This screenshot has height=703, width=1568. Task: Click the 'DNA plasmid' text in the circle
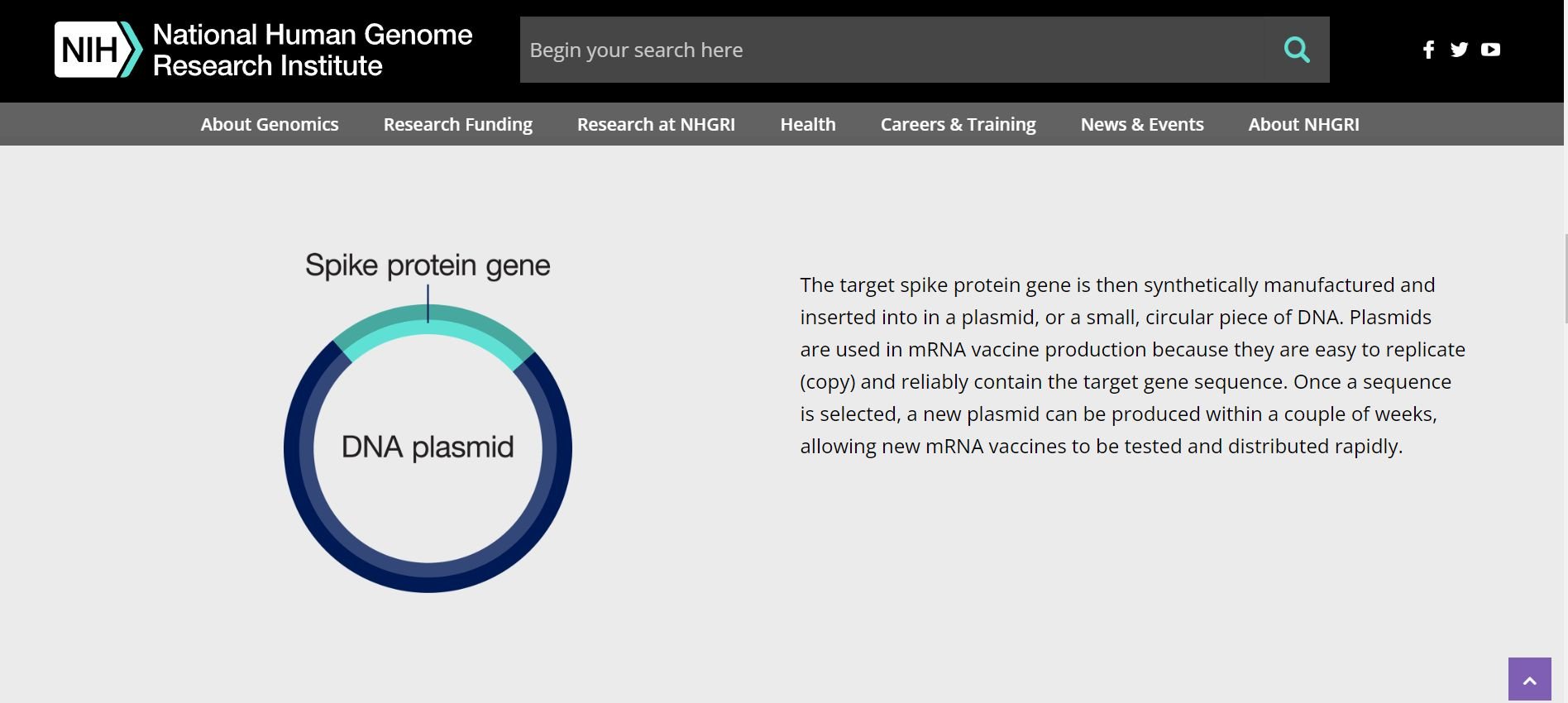pos(428,447)
